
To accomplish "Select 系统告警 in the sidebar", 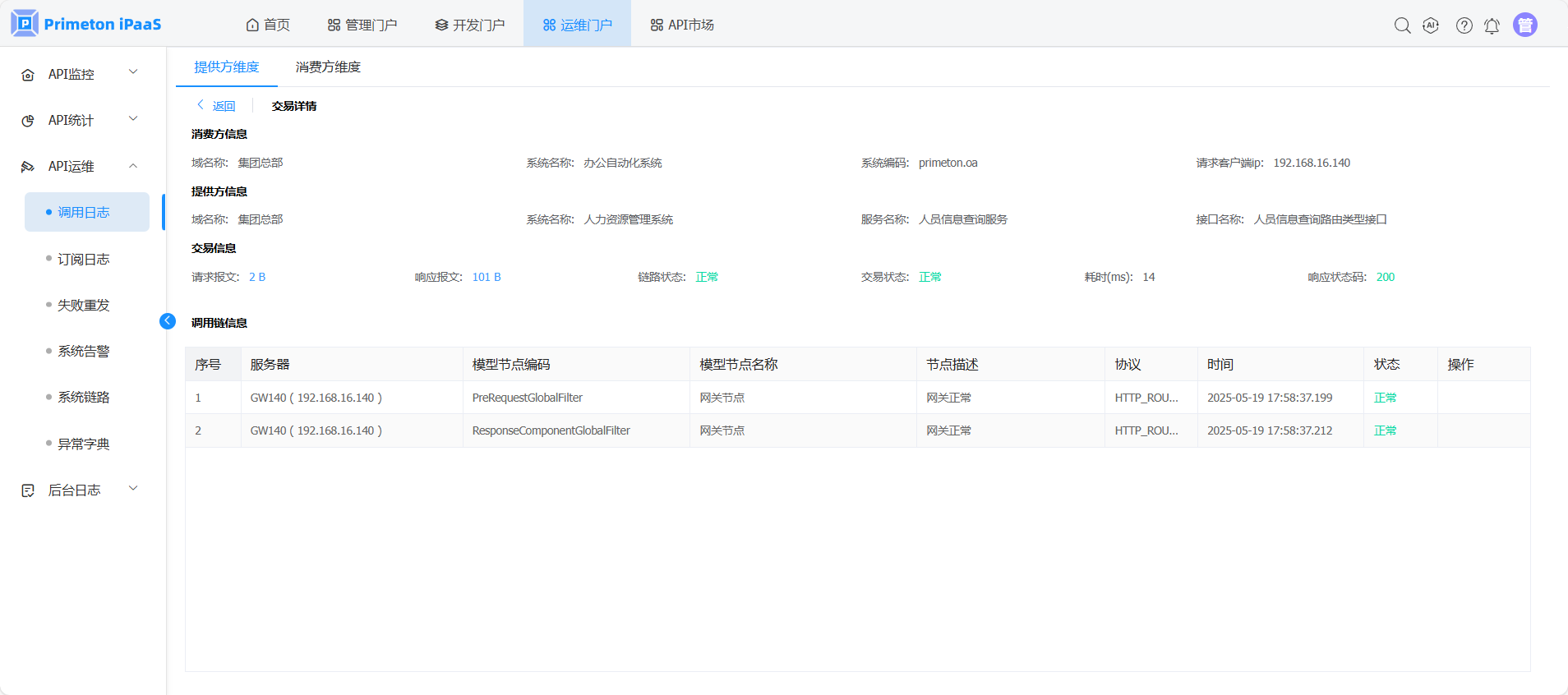I will click(x=83, y=352).
